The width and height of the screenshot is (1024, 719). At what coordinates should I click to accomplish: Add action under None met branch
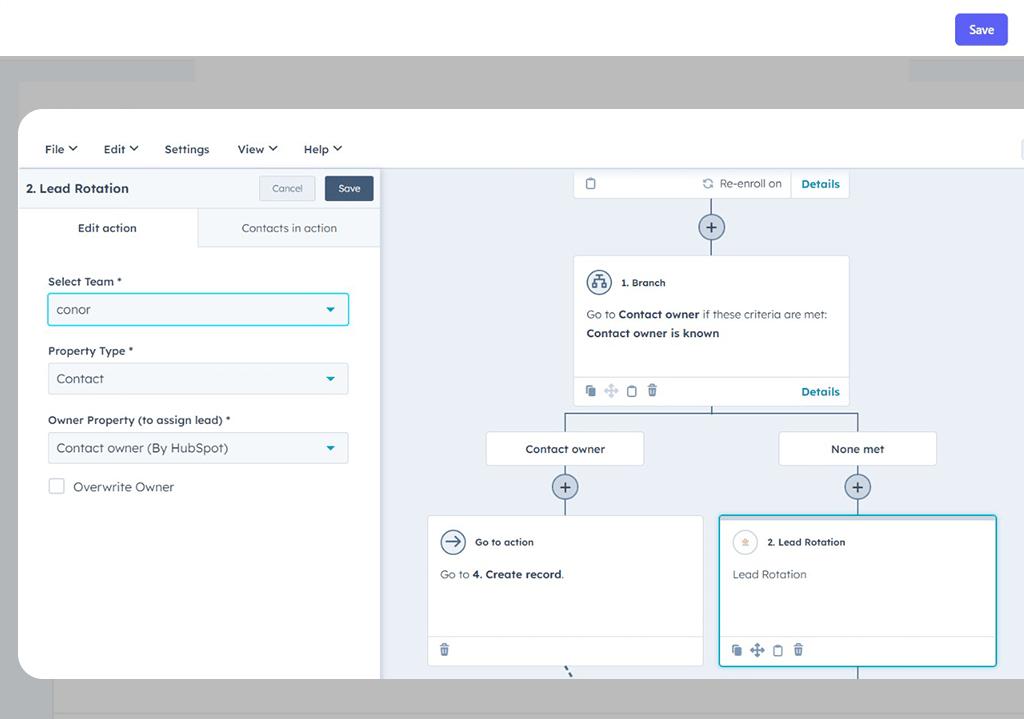click(x=857, y=487)
